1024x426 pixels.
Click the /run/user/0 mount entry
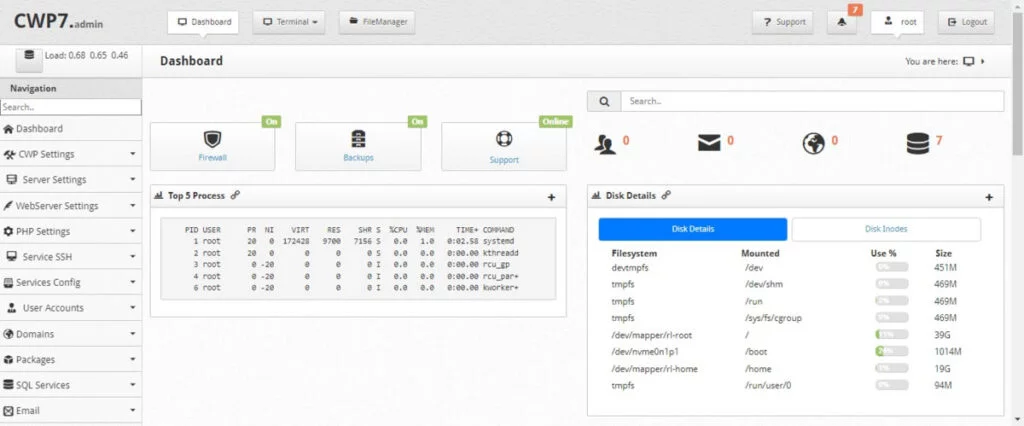coord(768,385)
